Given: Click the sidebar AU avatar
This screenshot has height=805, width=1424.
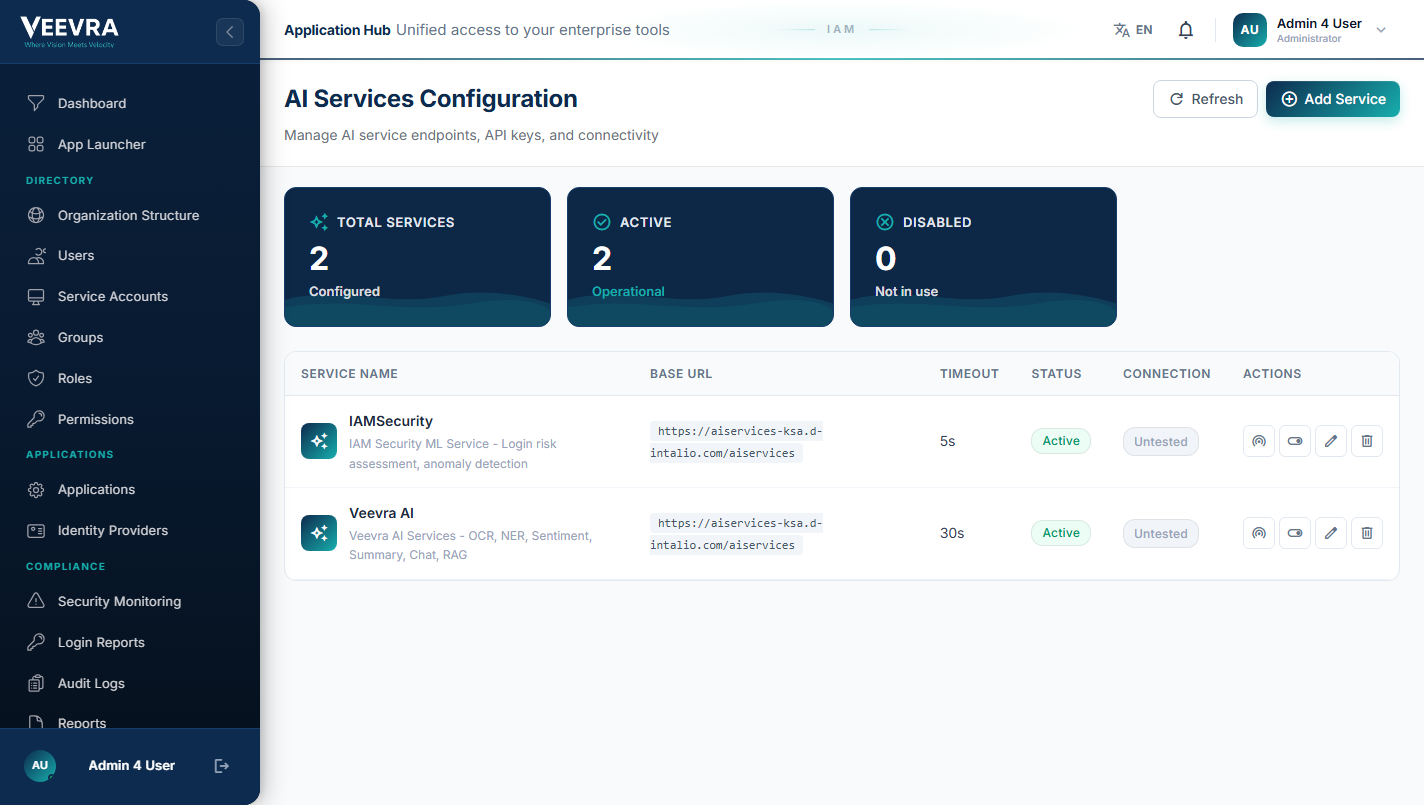Looking at the screenshot, I should 39,766.
